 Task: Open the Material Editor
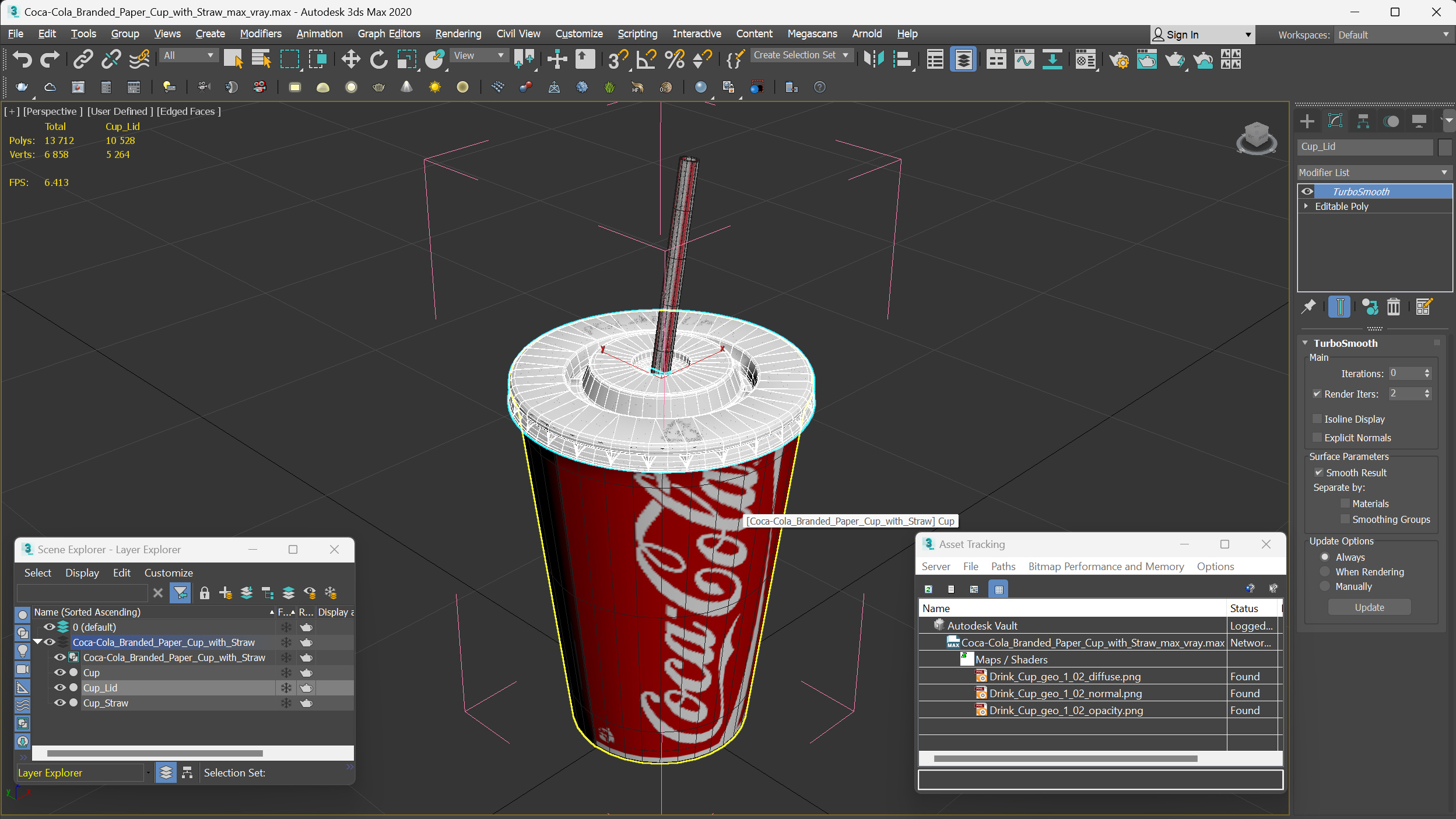[1085, 59]
